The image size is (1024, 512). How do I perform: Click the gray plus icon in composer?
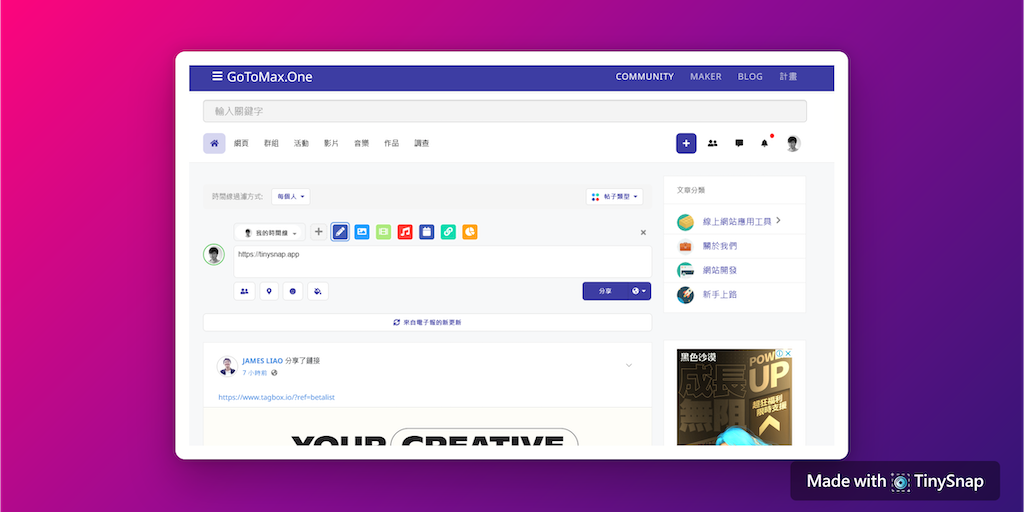319,232
